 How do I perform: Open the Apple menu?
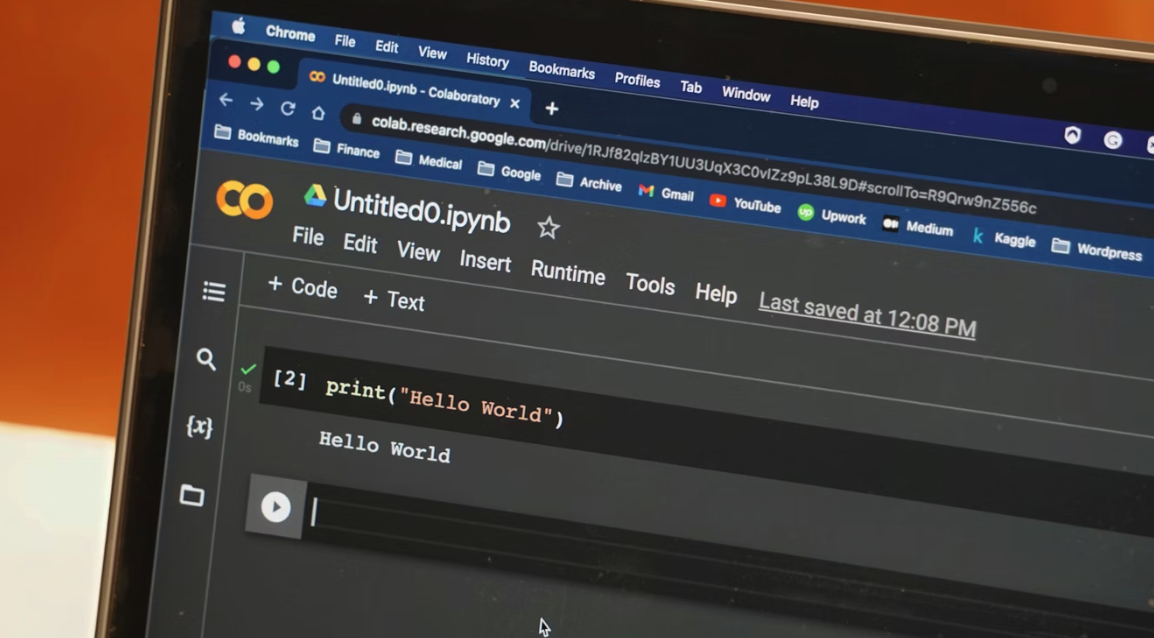(x=238, y=26)
